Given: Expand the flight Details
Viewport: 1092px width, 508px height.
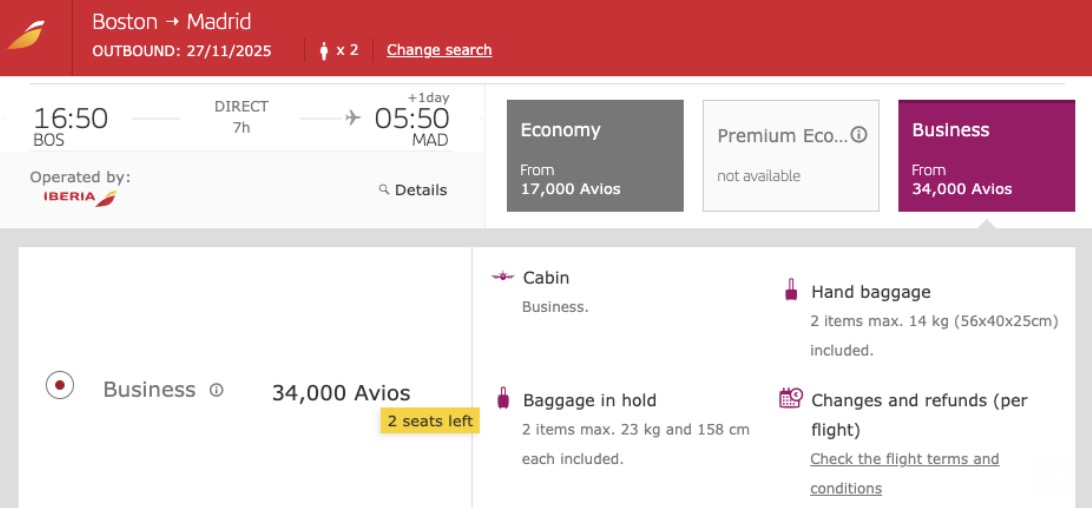Looking at the screenshot, I should [x=420, y=190].
